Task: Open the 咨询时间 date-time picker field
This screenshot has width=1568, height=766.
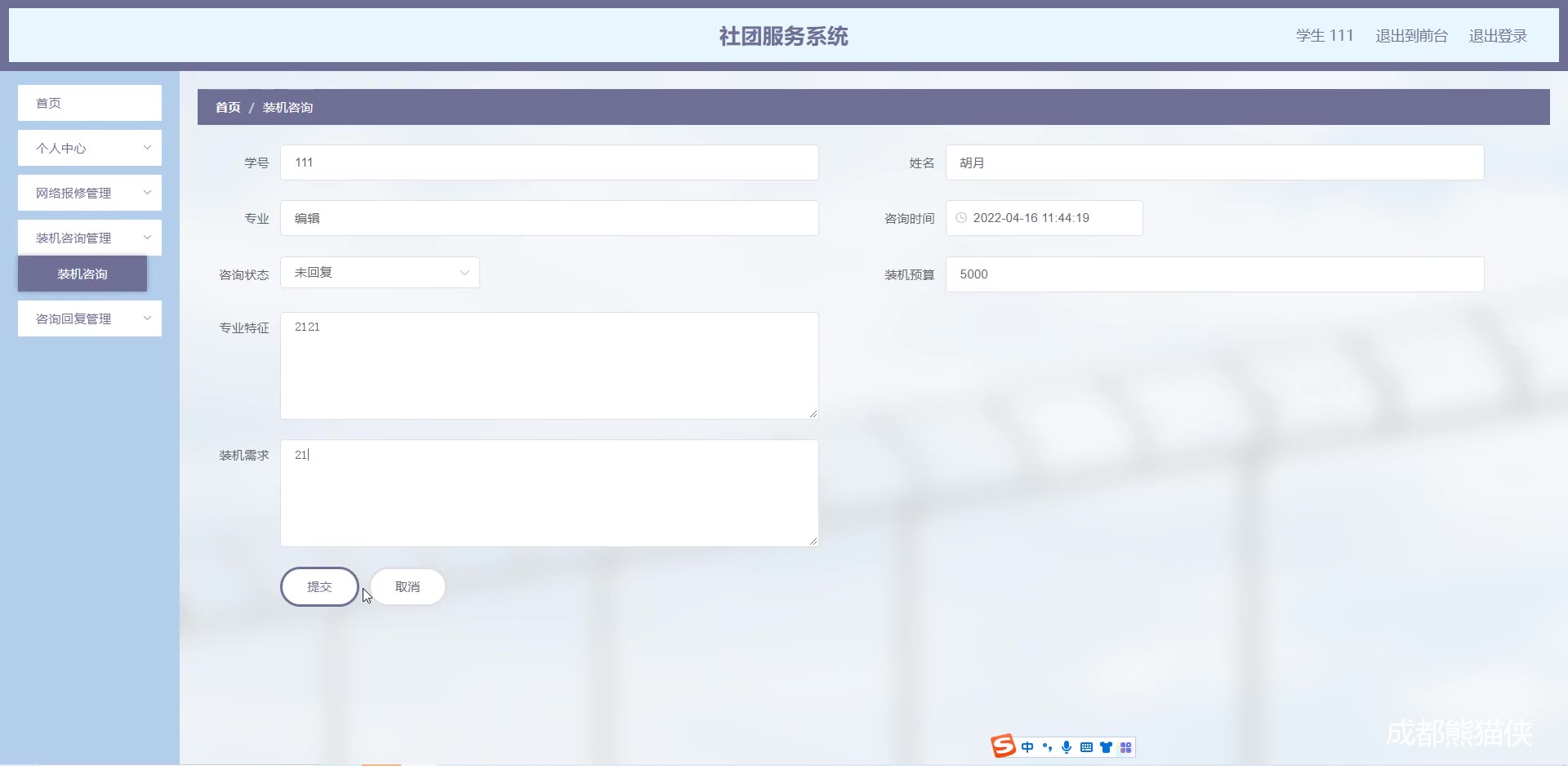Action: 1045,218
